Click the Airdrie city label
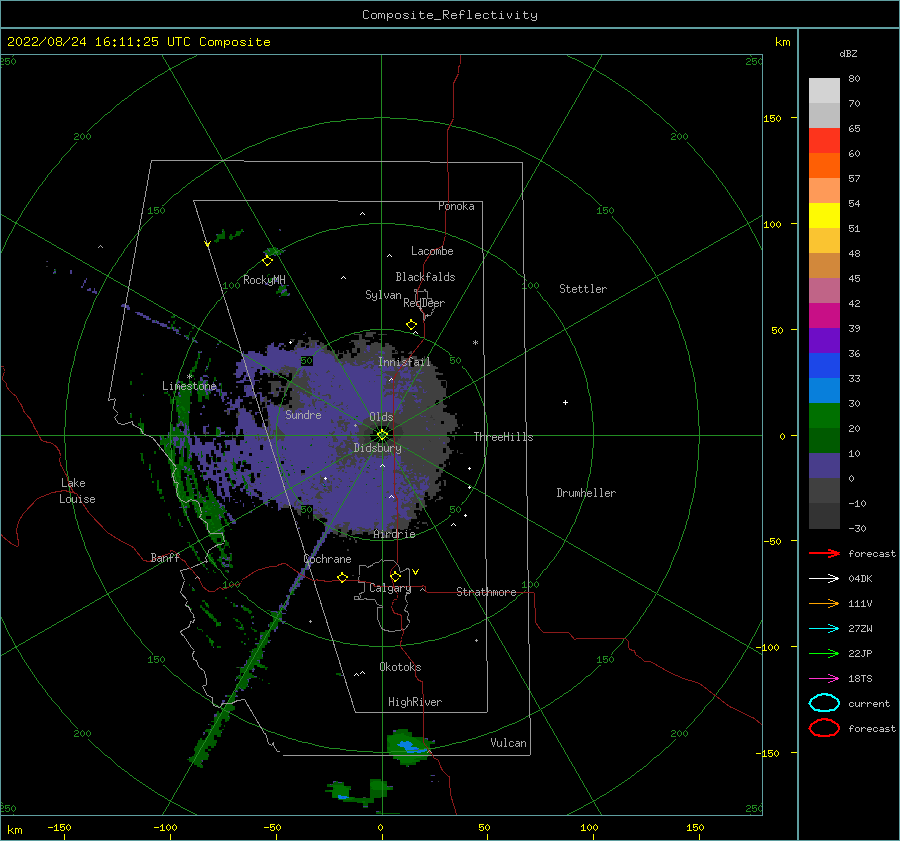 pyautogui.click(x=394, y=534)
